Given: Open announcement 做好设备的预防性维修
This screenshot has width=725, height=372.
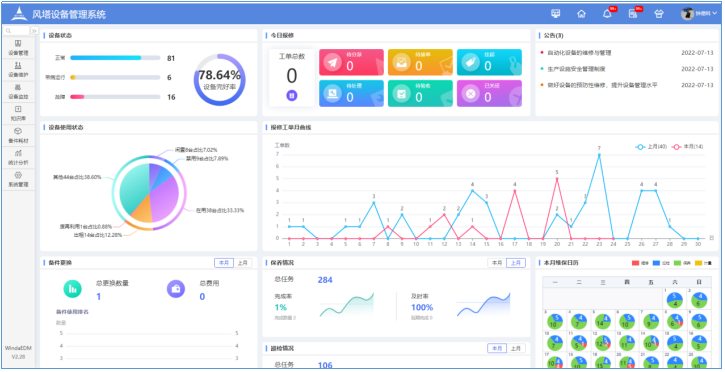Looking at the screenshot, I should point(602,85).
